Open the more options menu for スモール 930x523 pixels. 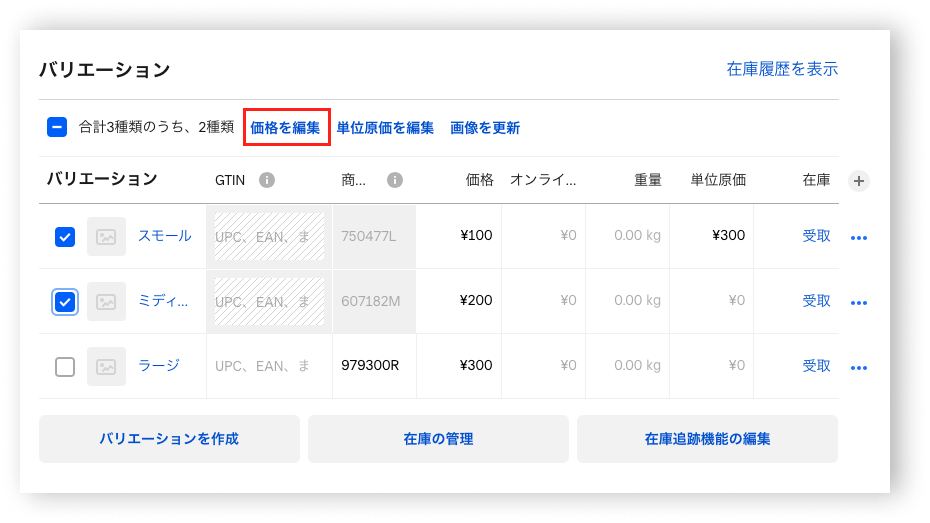point(859,238)
